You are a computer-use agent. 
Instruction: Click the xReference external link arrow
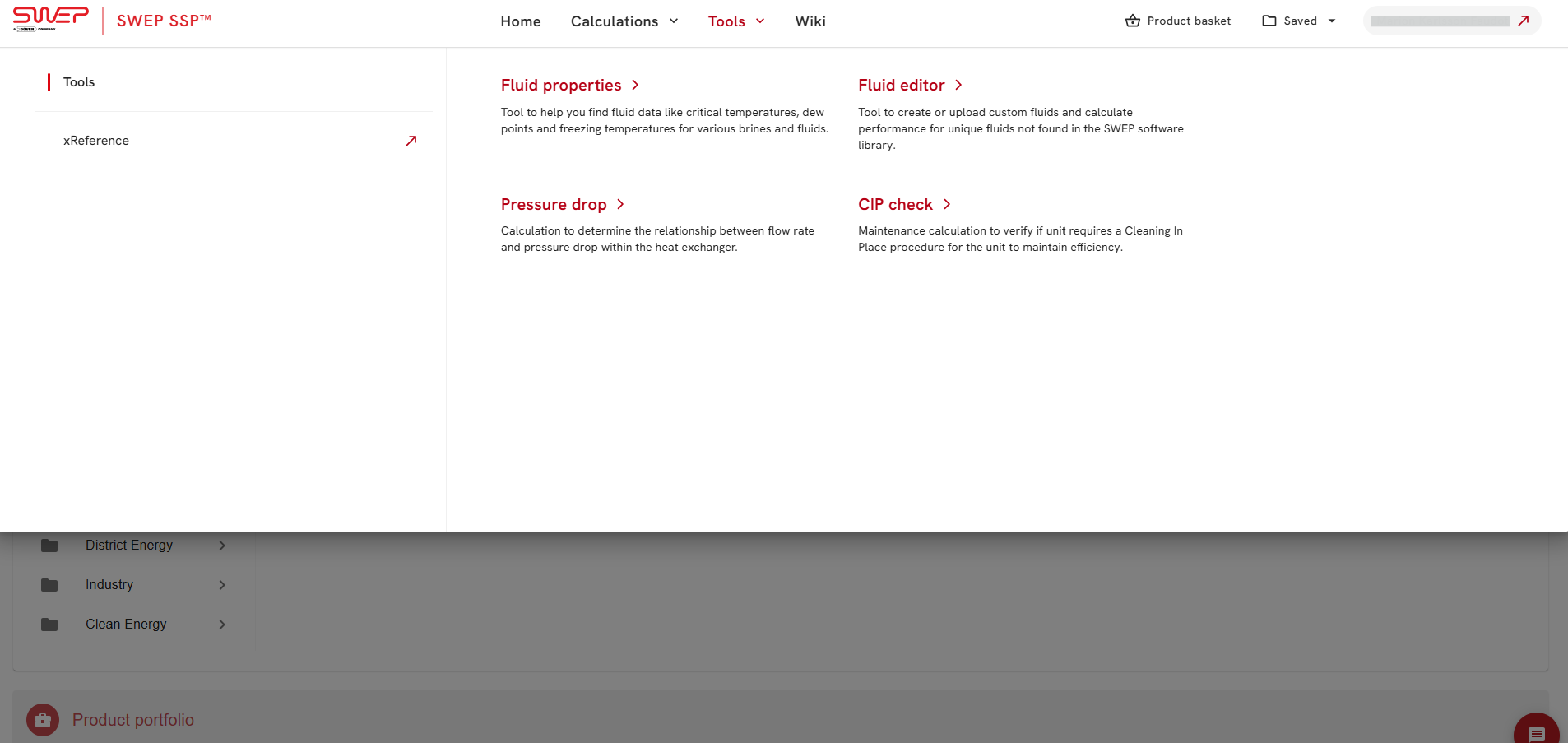click(411, 141)
